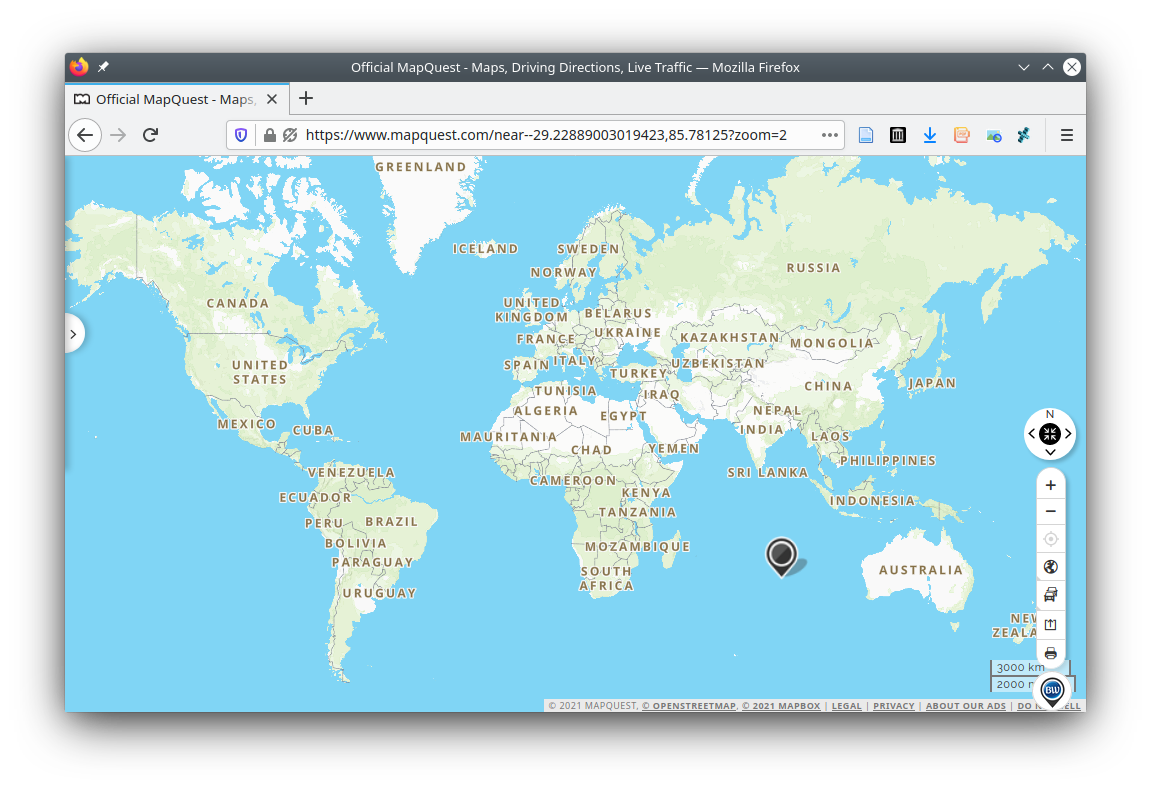Image resolution: width=1151 pixels, height=789 pixels.
Task: Open the 2021 Mapbox attribution link
Action: tap(781, 706)
